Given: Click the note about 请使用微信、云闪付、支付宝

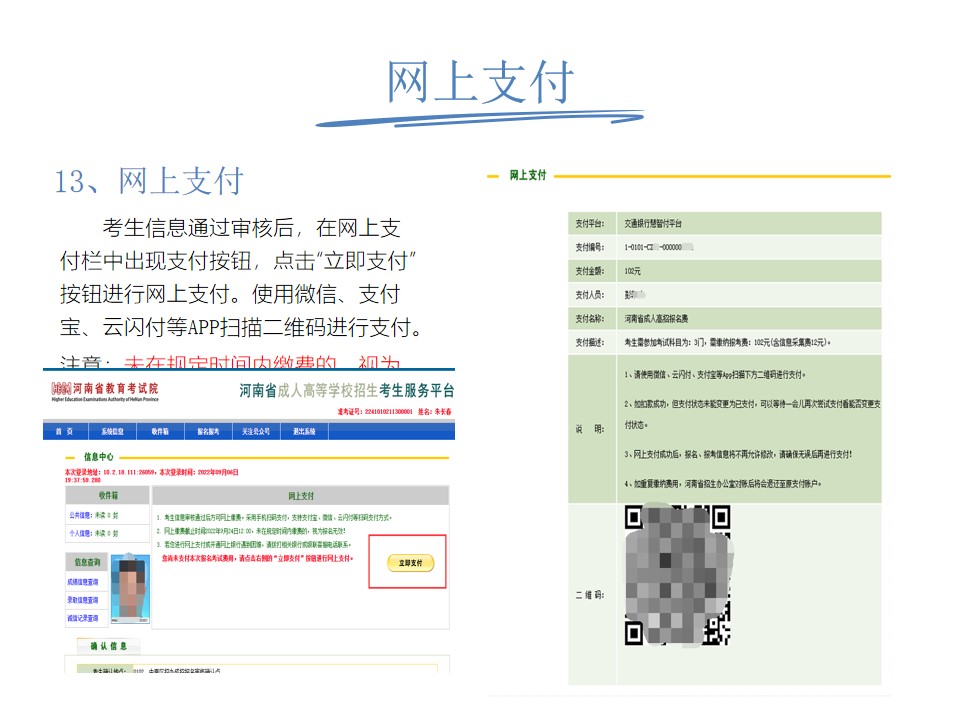Looking at the screenshot, I should coord(715,375).
